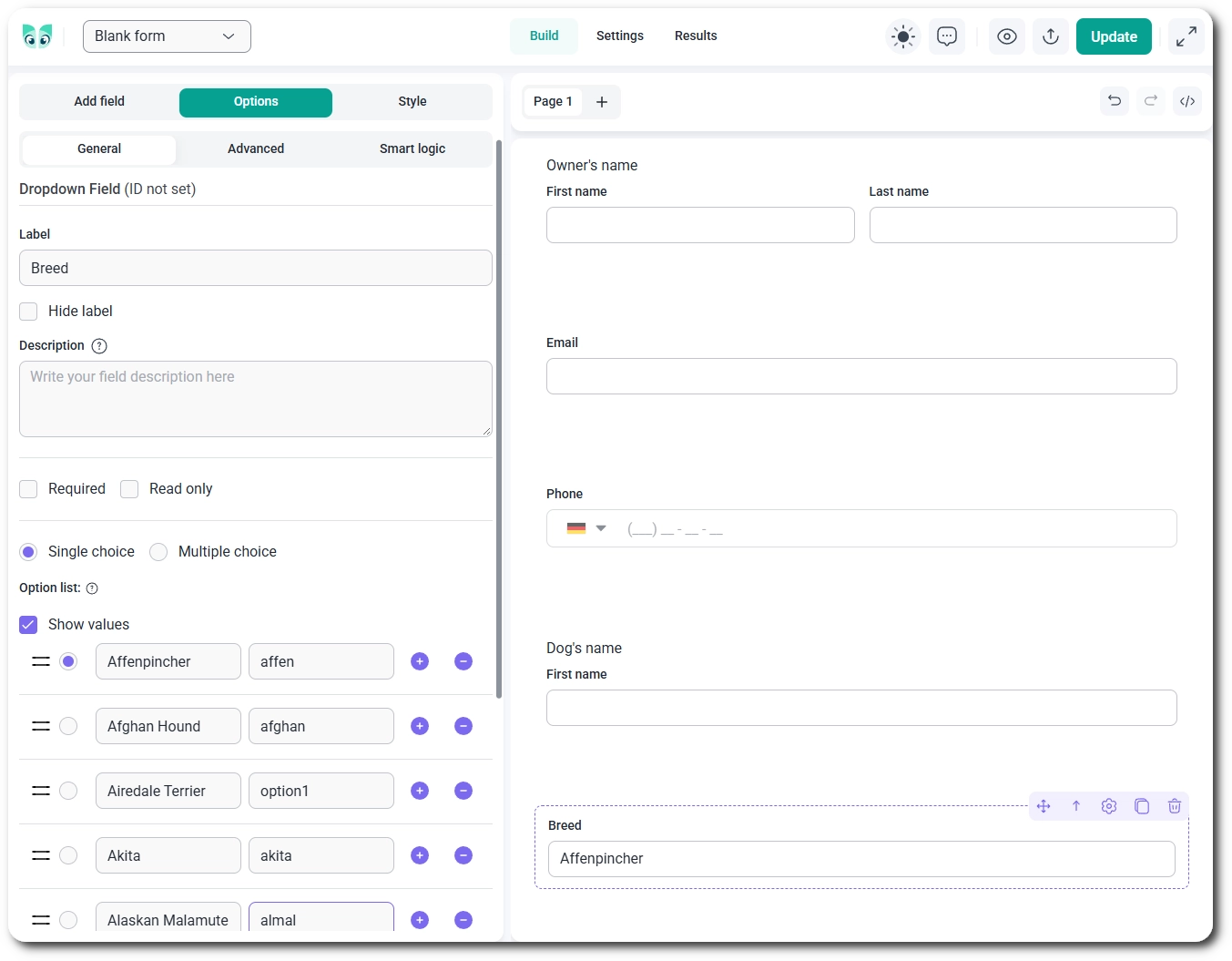Image resolution: width=1232 pixels, height=961 pixels.
Task: Open the Add field tab
Action: [x=99, y=102]
